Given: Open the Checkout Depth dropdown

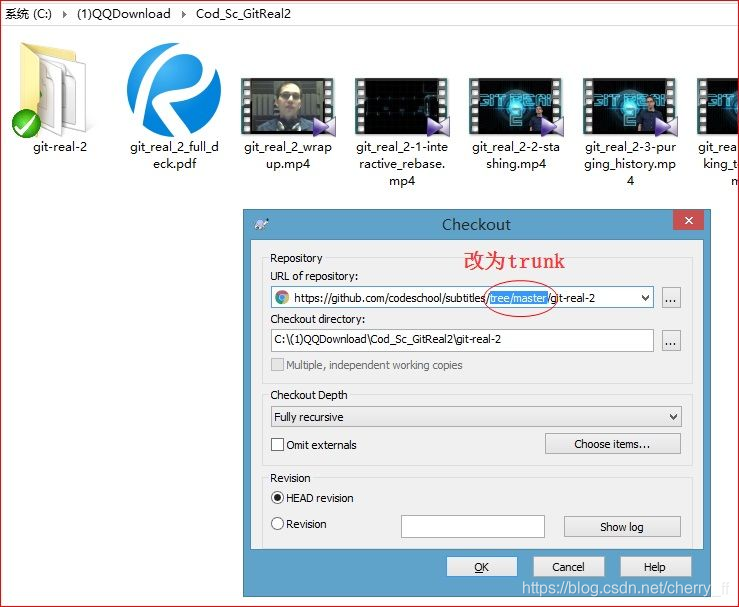Looking at the screenshot, I should pyautogui.click(x=476, y=417).
